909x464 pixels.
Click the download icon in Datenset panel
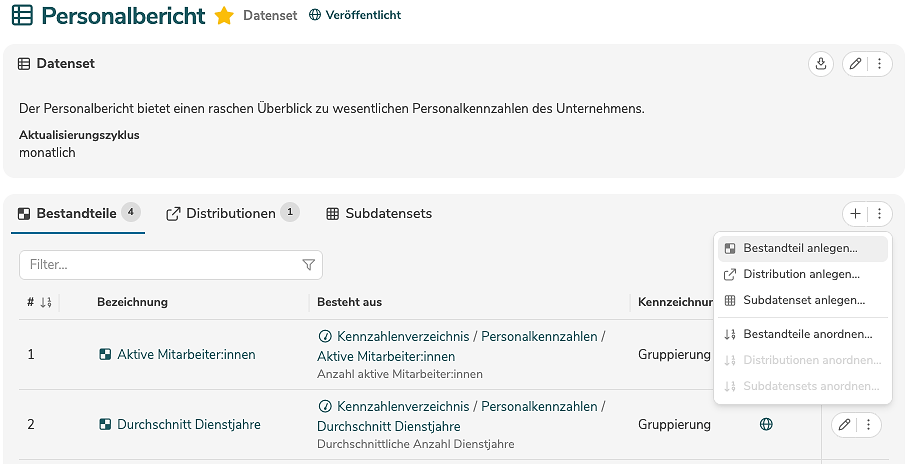click(820, 64)
